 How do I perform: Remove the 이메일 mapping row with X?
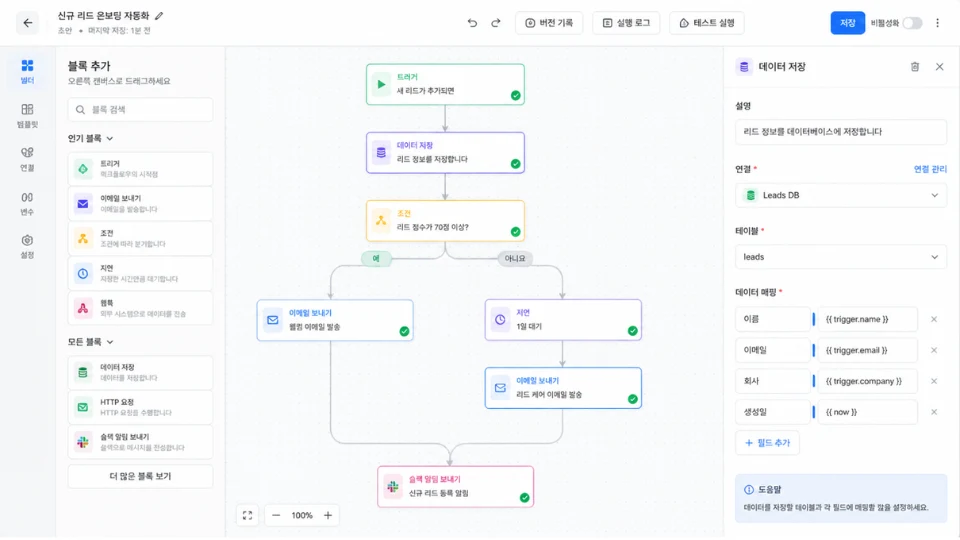[x=934, y=350]
